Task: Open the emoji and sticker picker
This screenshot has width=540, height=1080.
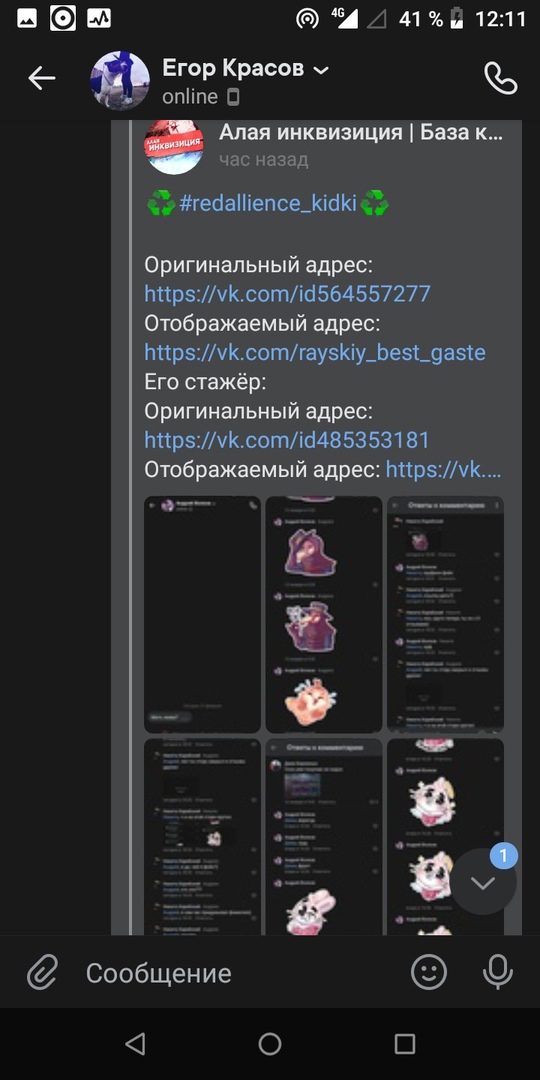Action: tap(428, 973)
